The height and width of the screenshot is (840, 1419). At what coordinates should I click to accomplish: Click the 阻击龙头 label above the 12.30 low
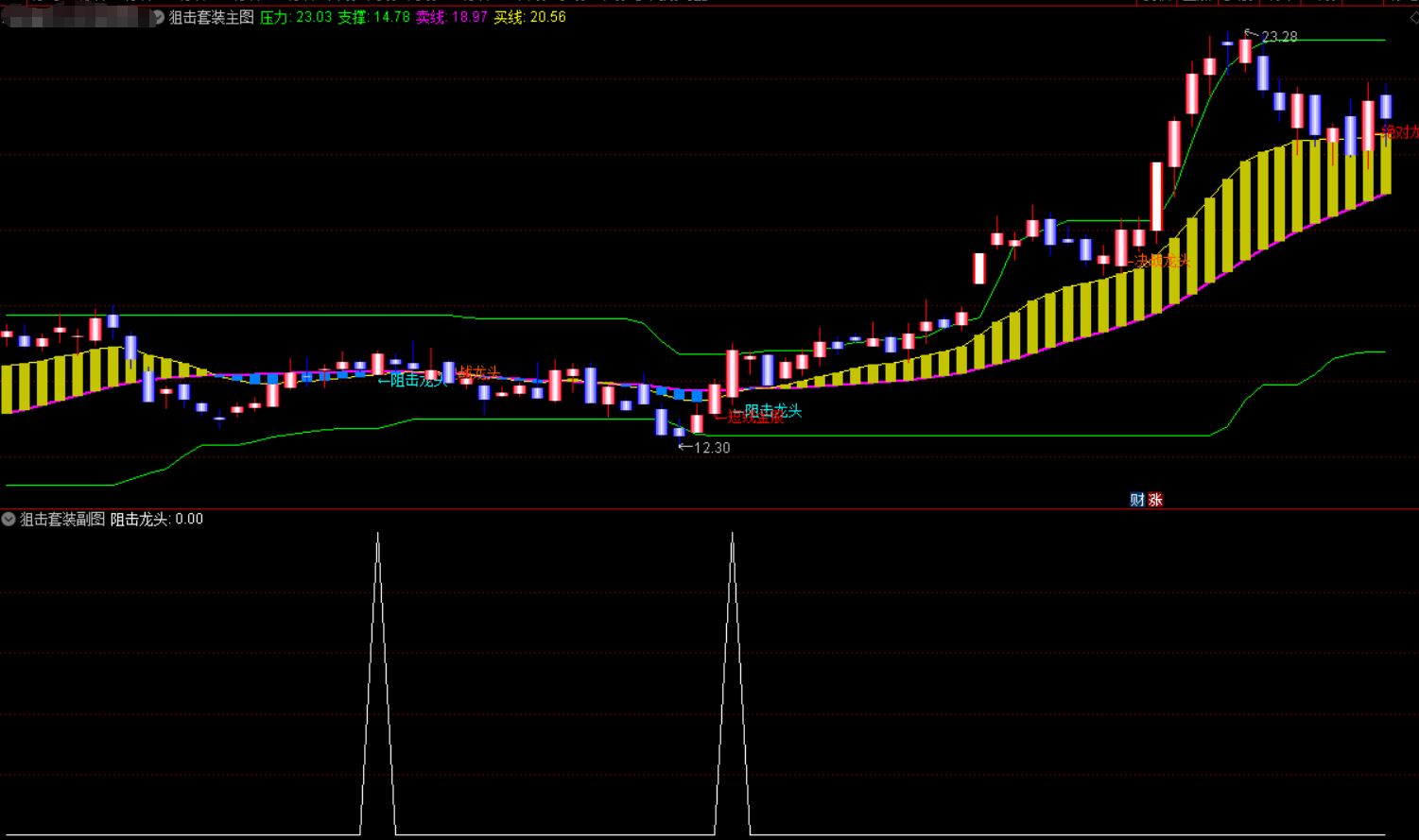tap(773, 410)
